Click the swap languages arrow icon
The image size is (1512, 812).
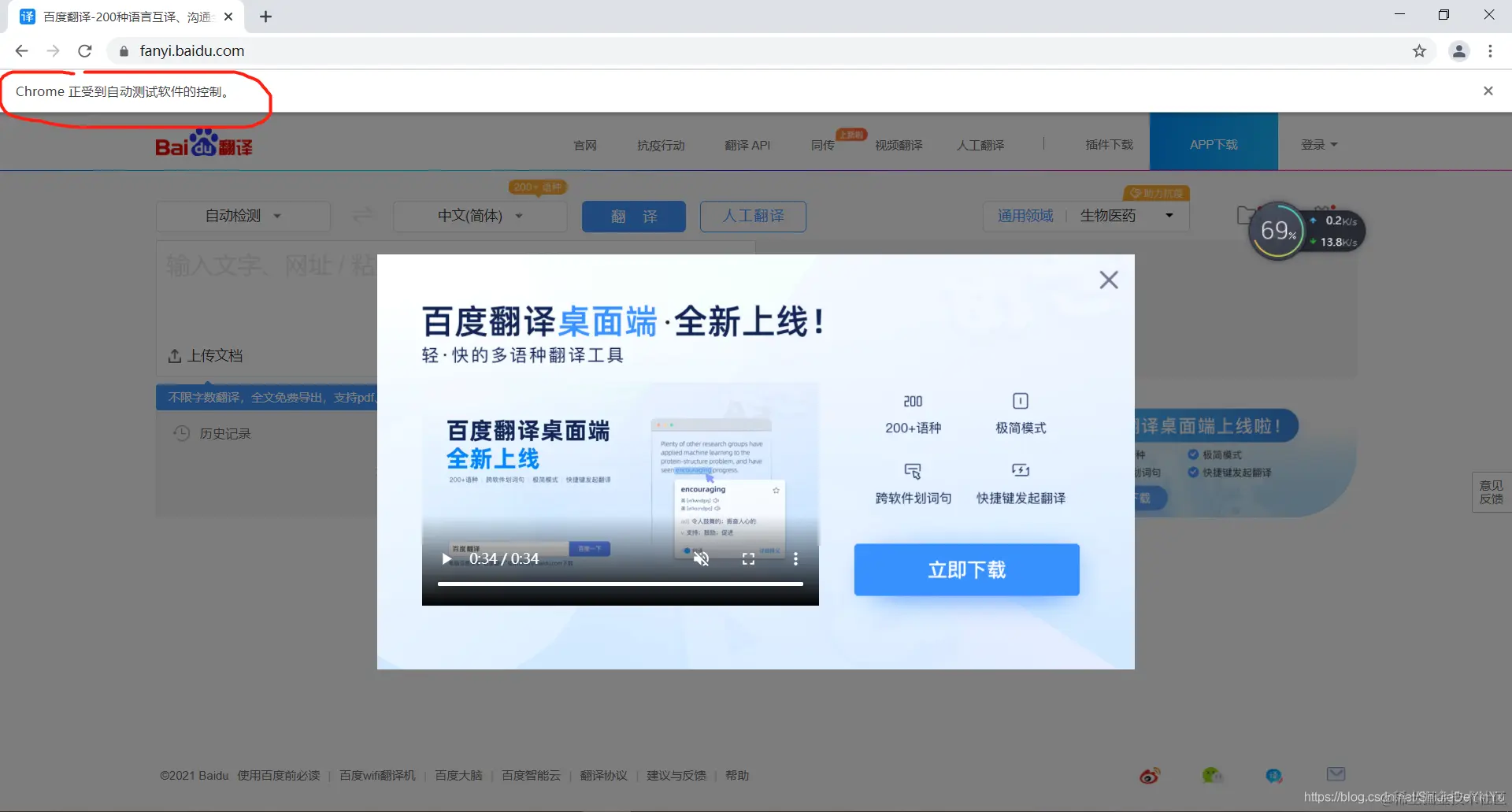(x=362, y=215)
